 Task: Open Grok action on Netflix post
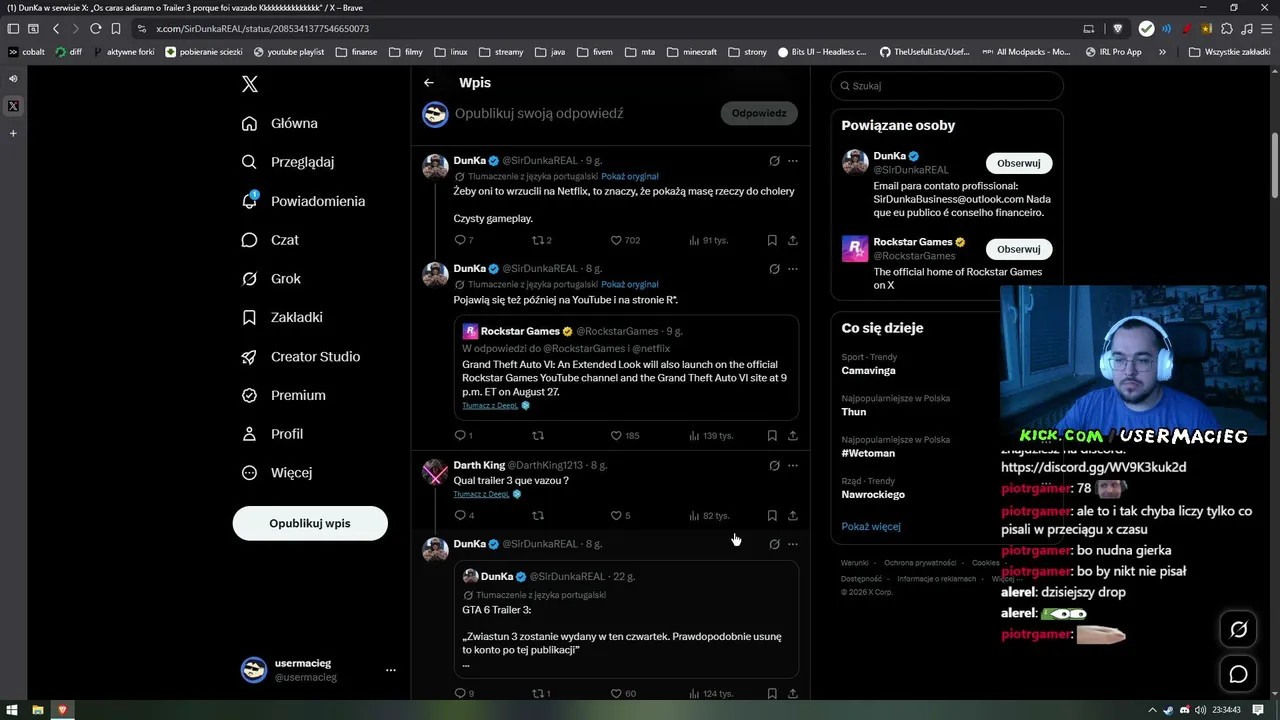[x=774, y=160]
